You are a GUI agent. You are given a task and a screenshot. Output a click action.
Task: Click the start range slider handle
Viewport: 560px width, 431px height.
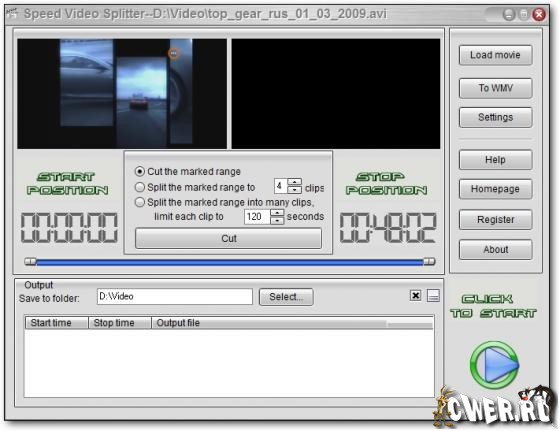pos(30,262)
